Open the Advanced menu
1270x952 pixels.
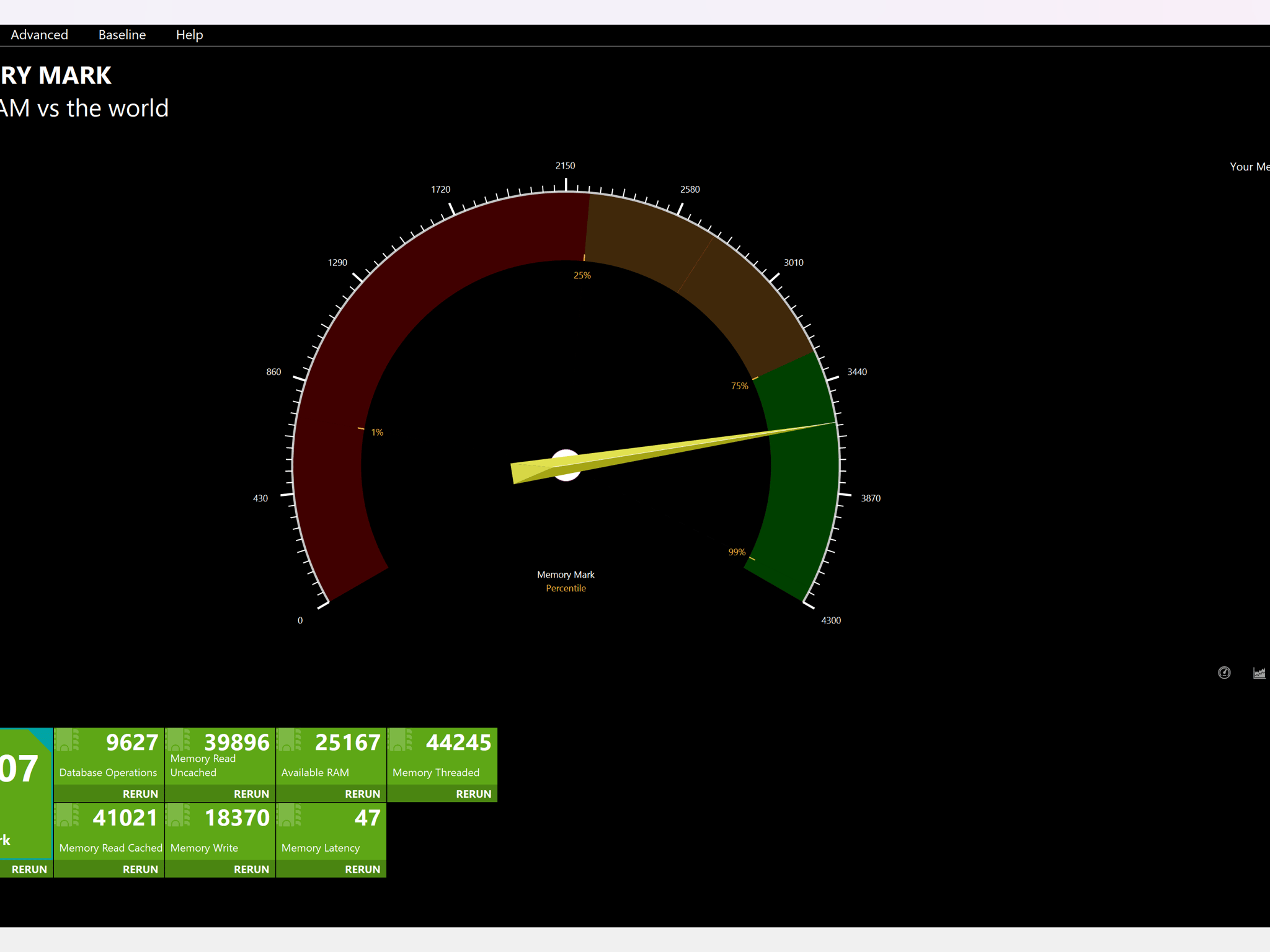click(39, 35)
